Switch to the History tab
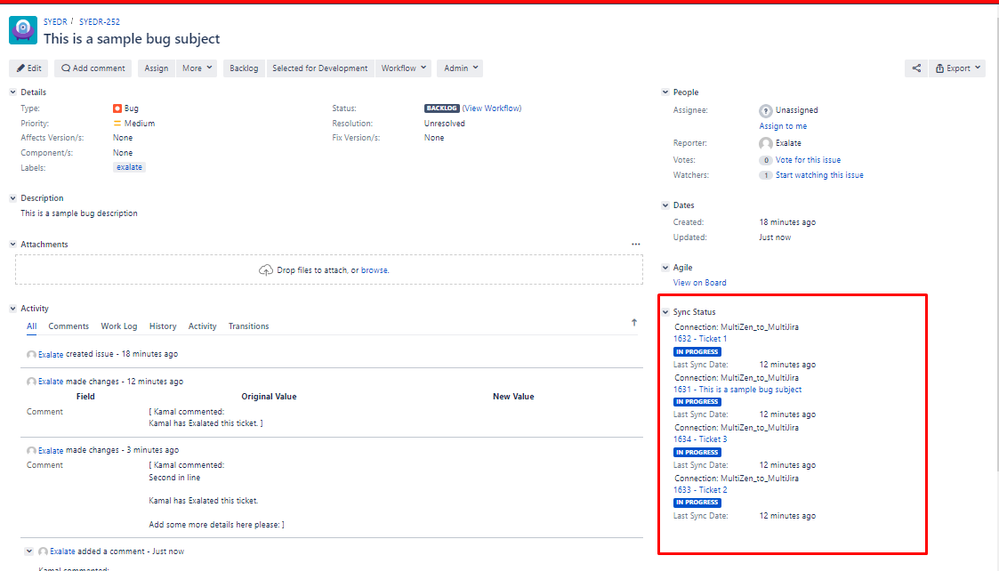 click(x=163, y=326)
